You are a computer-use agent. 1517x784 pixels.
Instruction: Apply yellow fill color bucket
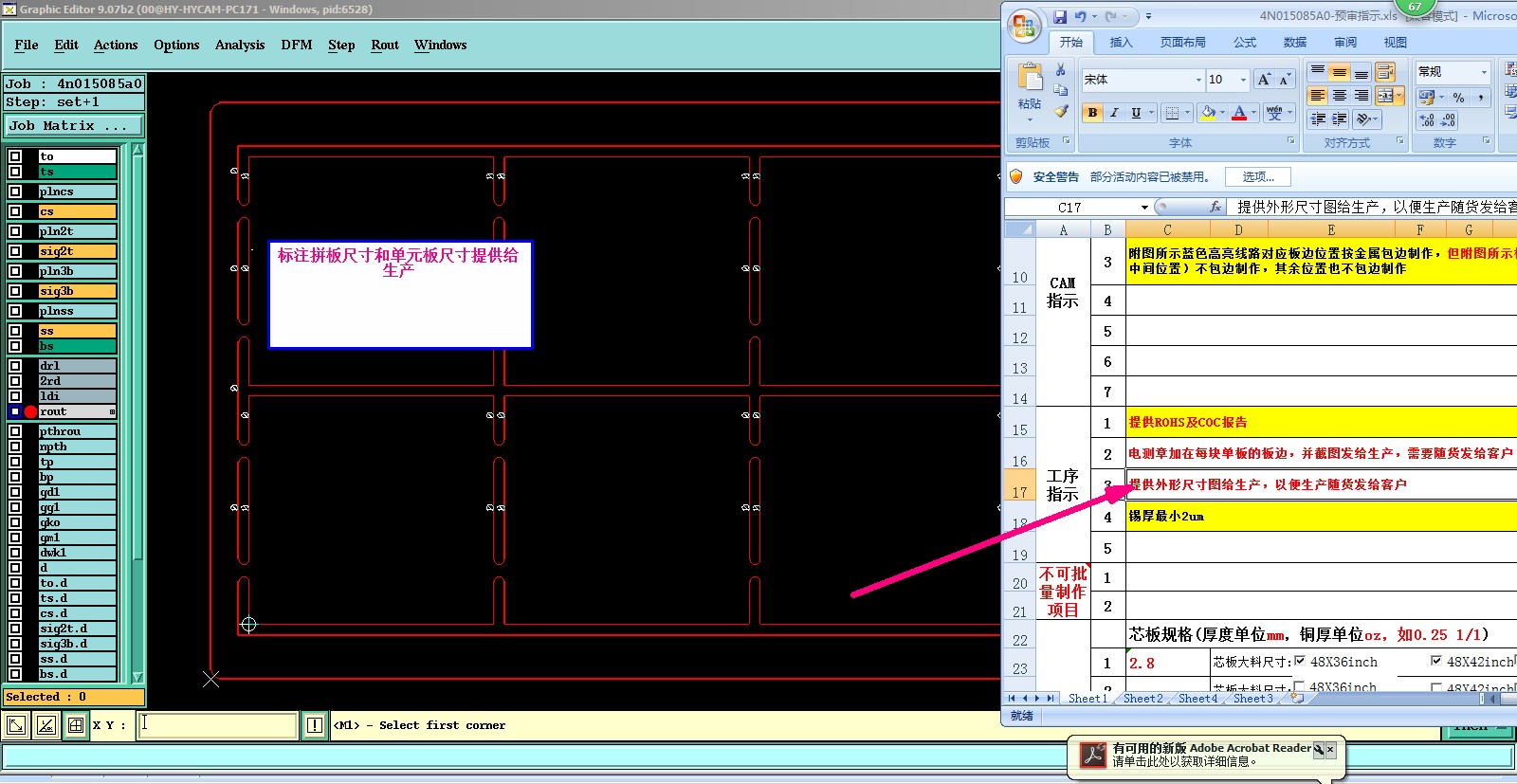(x=1208, y=113)
